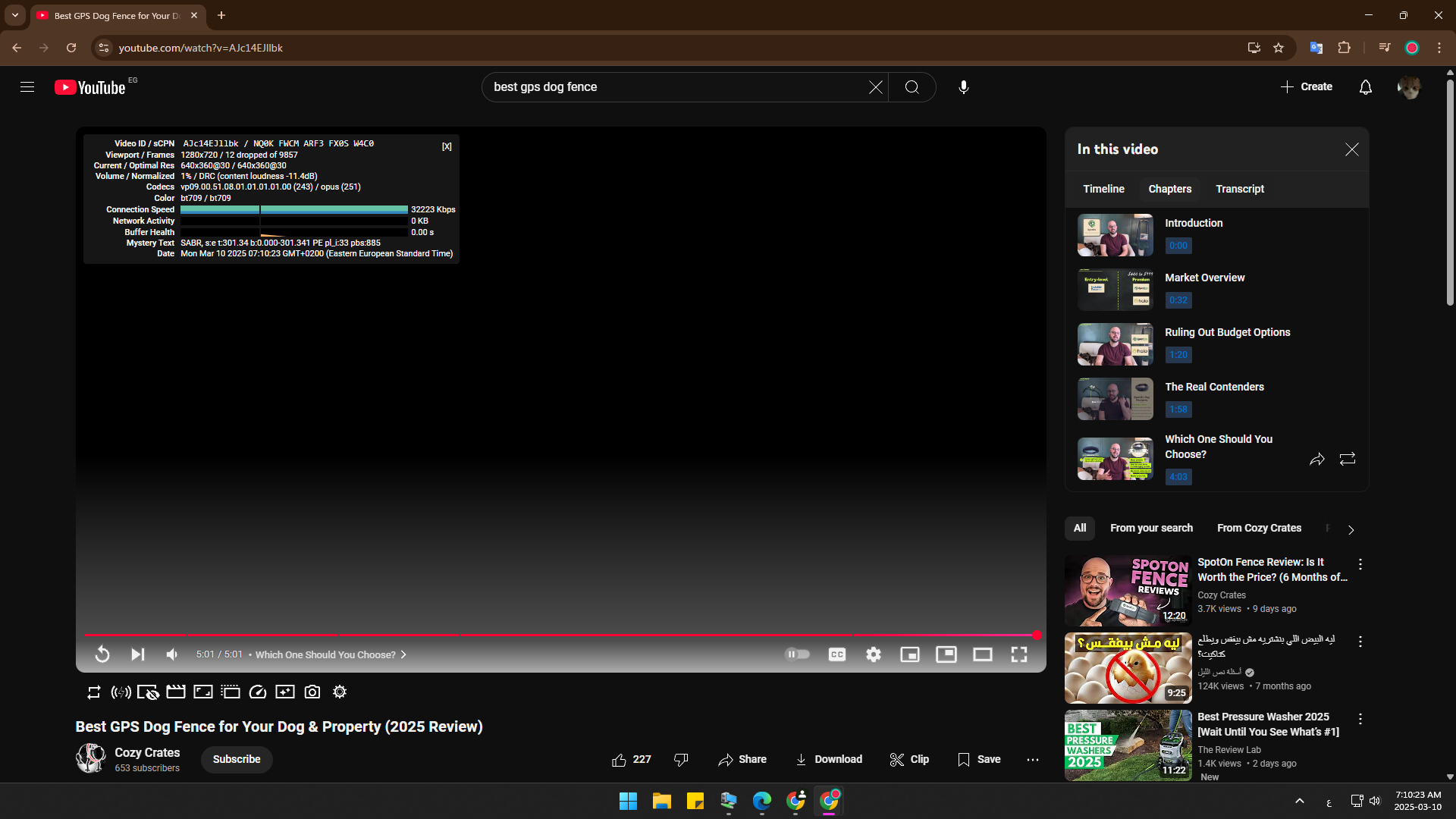The width and height of the screenshot is (1456, 819).
Task: Toggle cinema mode clapperboard icon
Action: tap(176, 692)
